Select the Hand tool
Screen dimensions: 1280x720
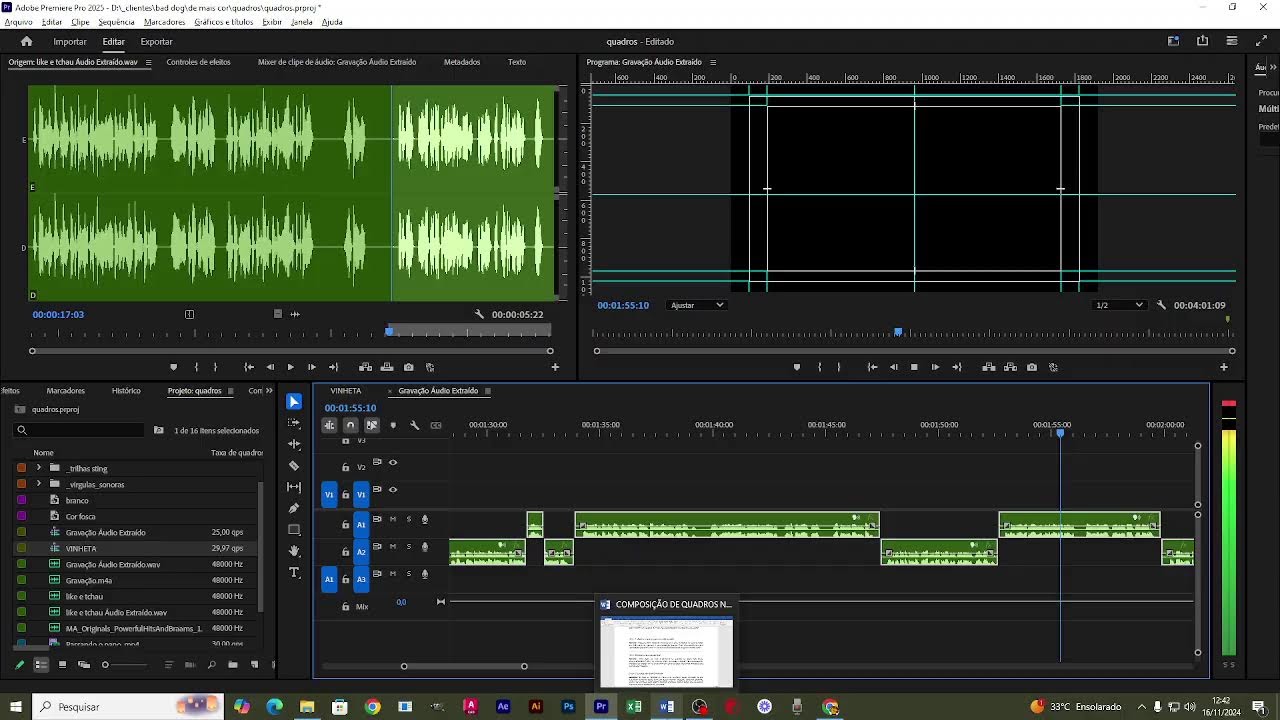294,551
